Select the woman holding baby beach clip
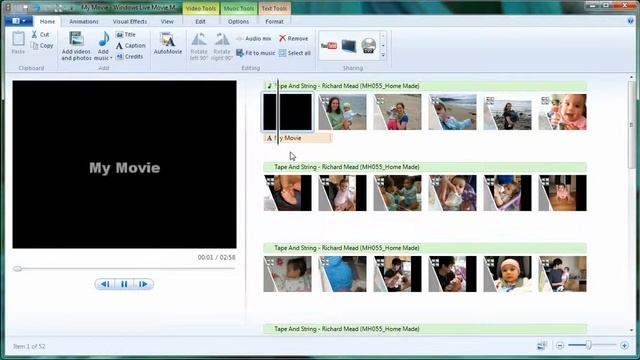This screenshot has height=360, width=640. (x=342, y=112)
